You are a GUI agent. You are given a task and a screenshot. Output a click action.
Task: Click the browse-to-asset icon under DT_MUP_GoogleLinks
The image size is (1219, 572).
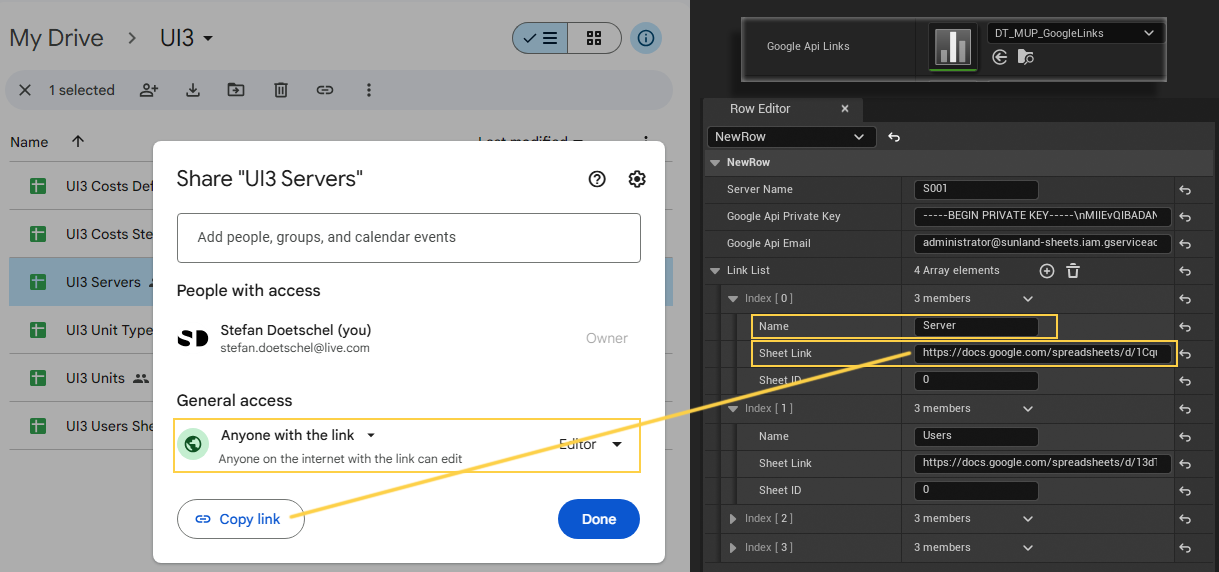[x=1025, y=58]
